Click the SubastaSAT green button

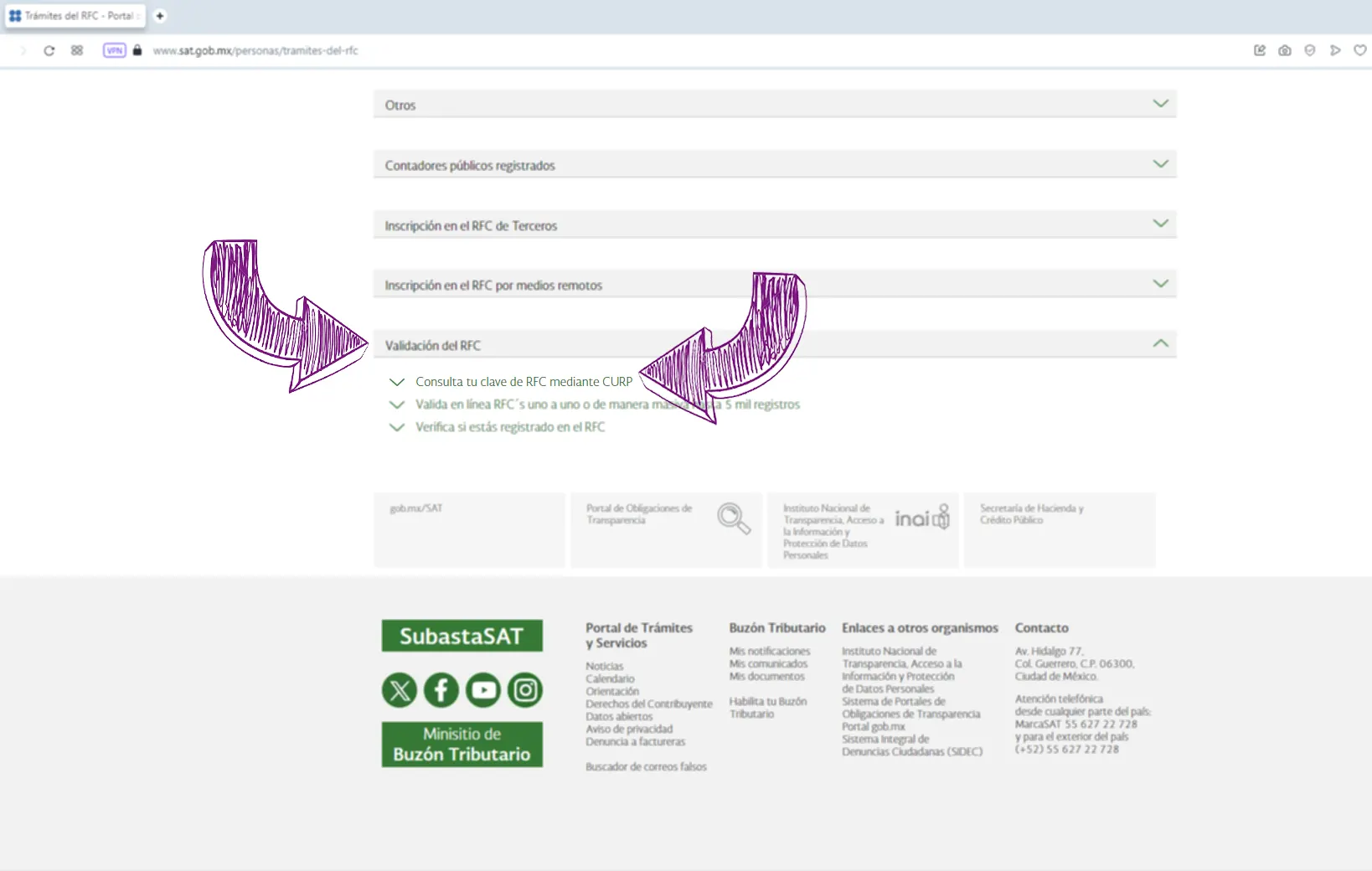tap(462, 636)
